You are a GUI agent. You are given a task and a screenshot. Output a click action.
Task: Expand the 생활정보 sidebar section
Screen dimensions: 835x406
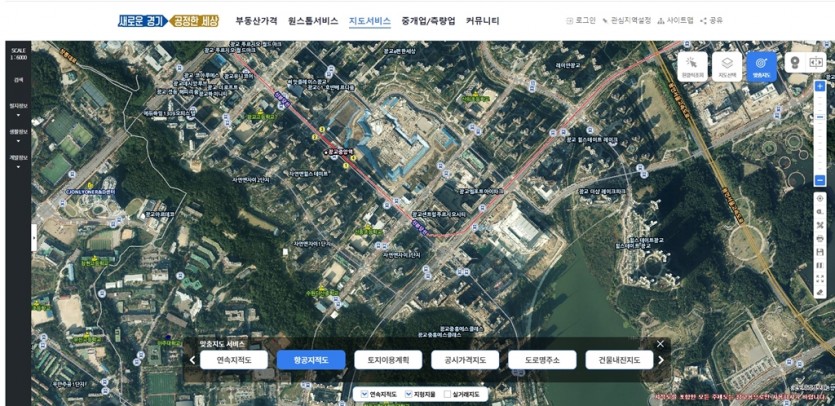18,134
